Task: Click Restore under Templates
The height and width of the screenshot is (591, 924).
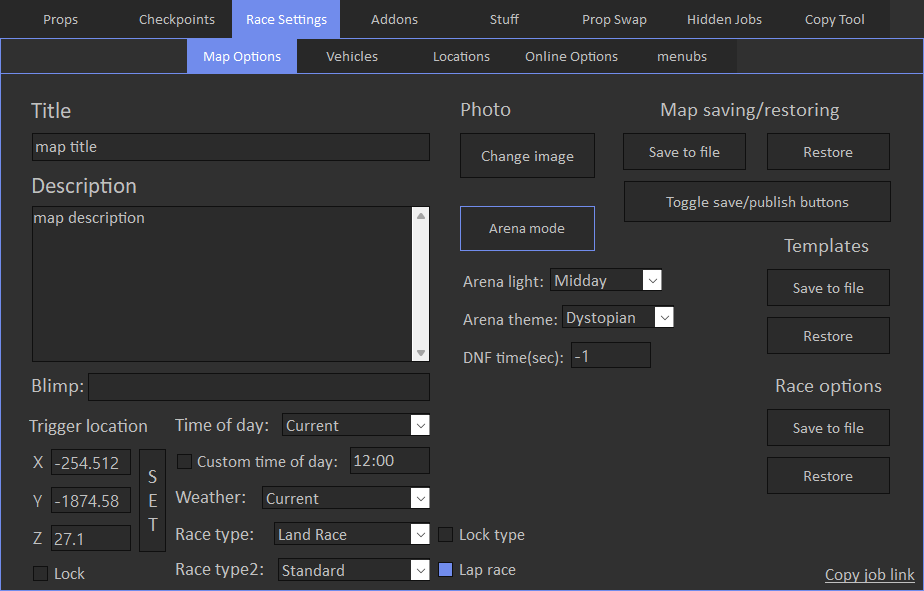Action: (828, 336)
